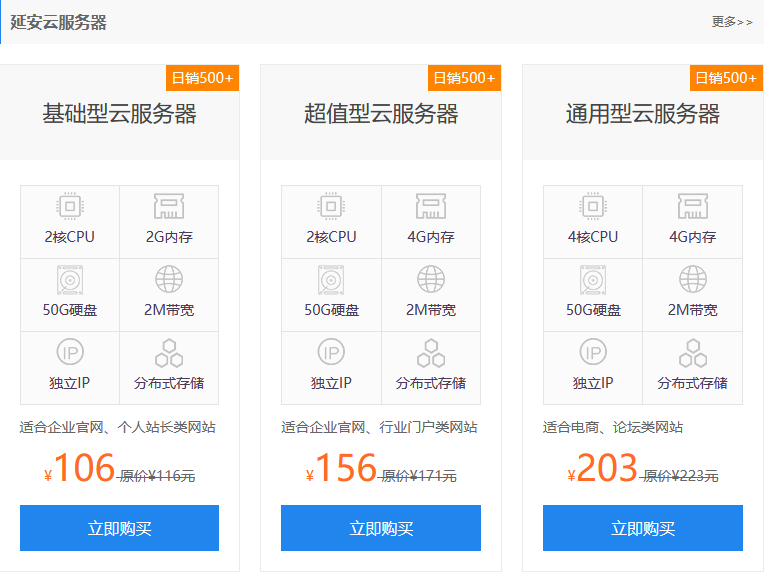Click the 2G内存 memory icon in 基础型 card

pos(169,206)
